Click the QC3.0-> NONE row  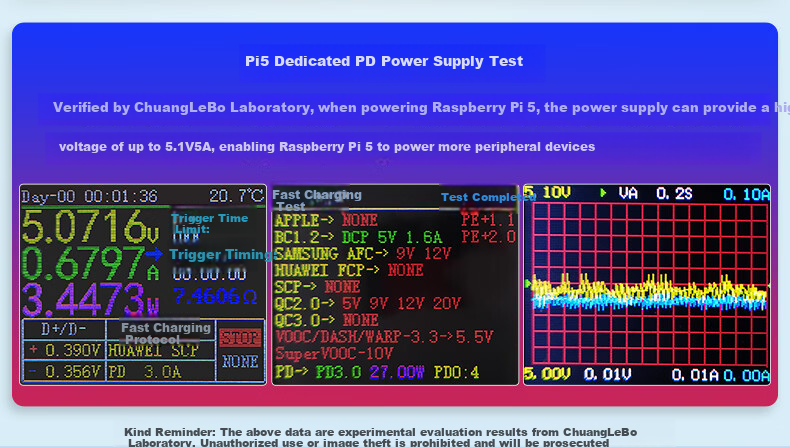pyautogui.click(x=326, y=320)
